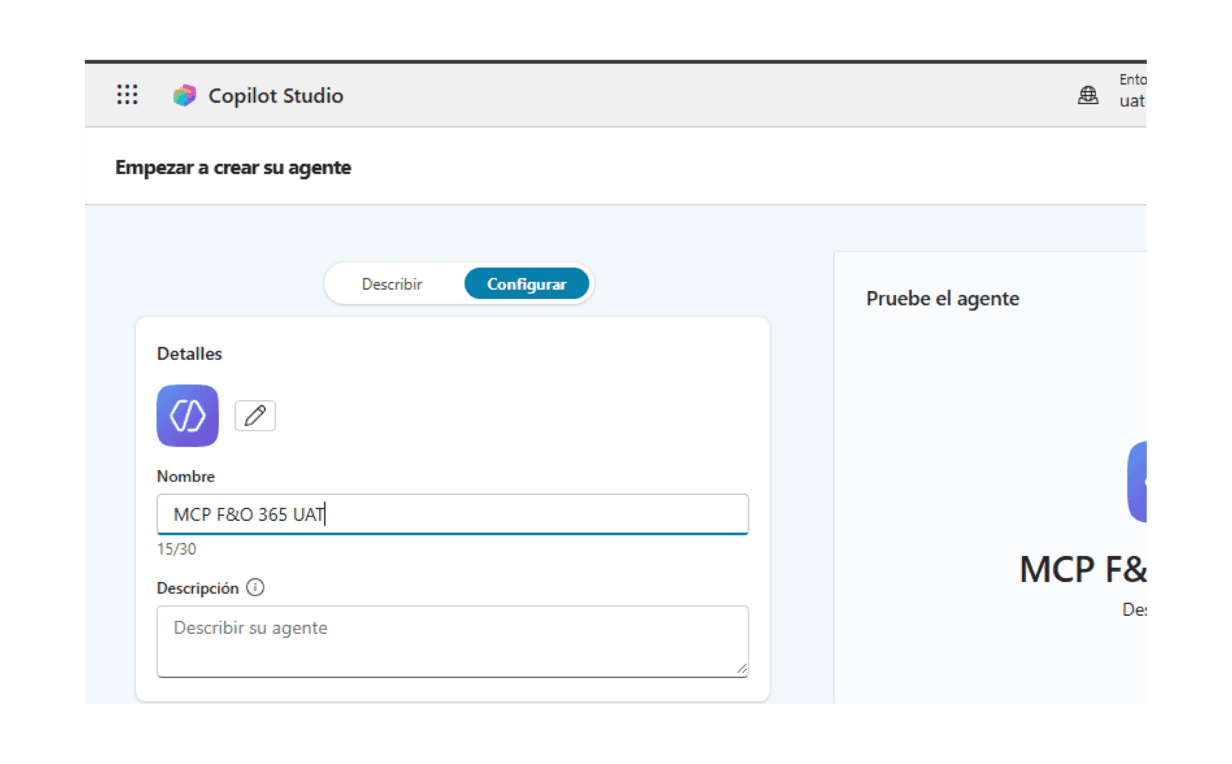This screenshot has width=1232, height=764.
Task: Click the pencil edit icon button
Action: (255, 416)
